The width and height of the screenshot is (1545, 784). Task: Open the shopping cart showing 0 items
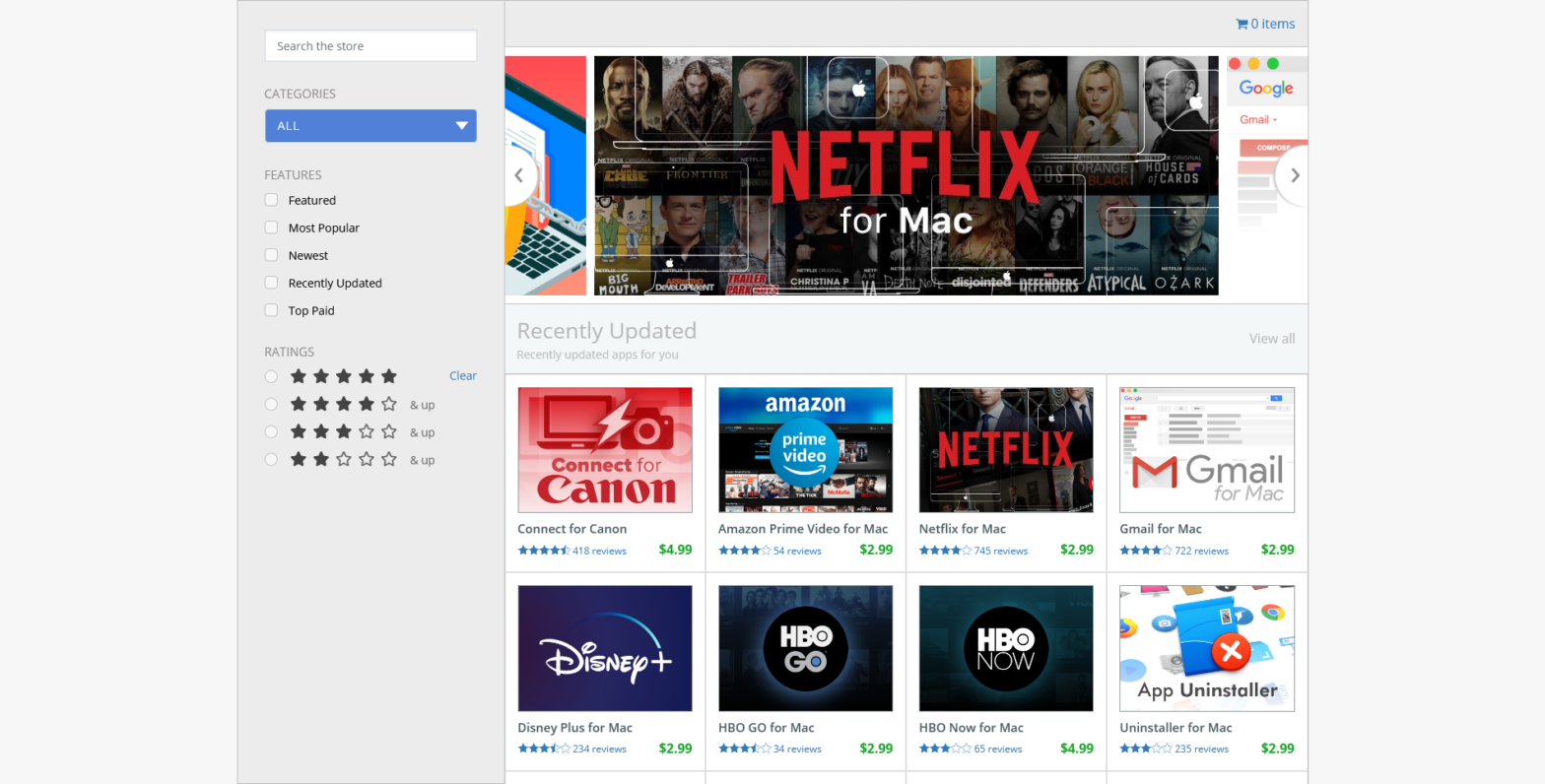[1265, 24]
